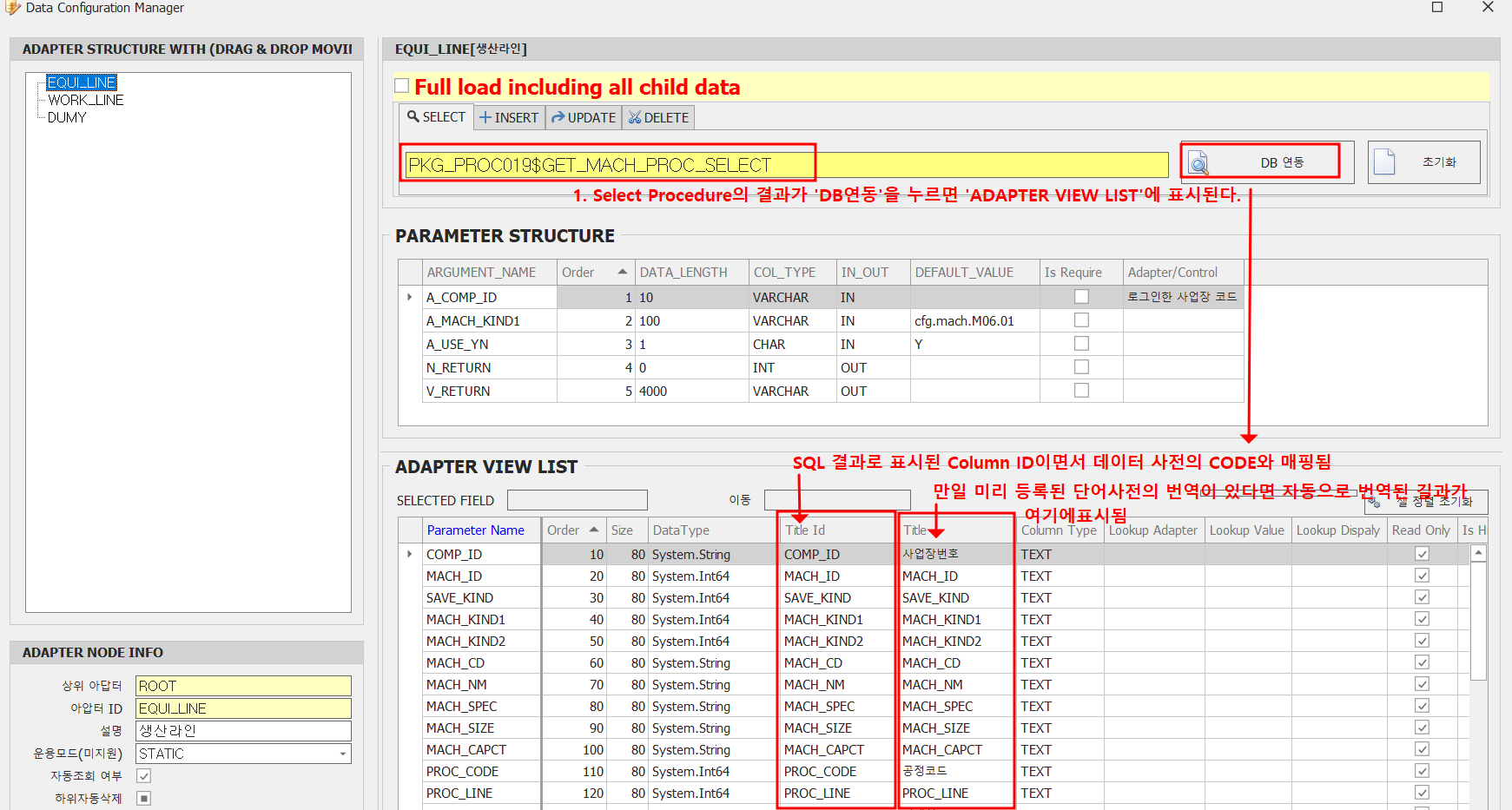The height and width of the screenshot is (810, 1512).
Task: Switch to the INSERT tab
Action: [x=509, y=117]
